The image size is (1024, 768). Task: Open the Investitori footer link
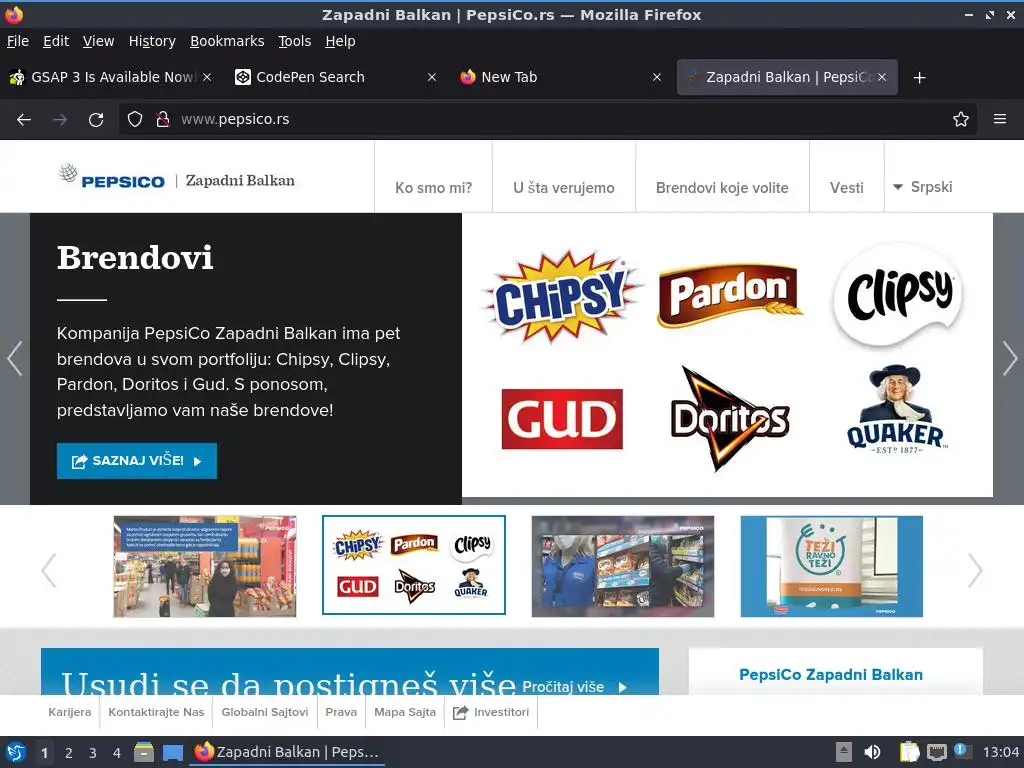click(491, 712)
